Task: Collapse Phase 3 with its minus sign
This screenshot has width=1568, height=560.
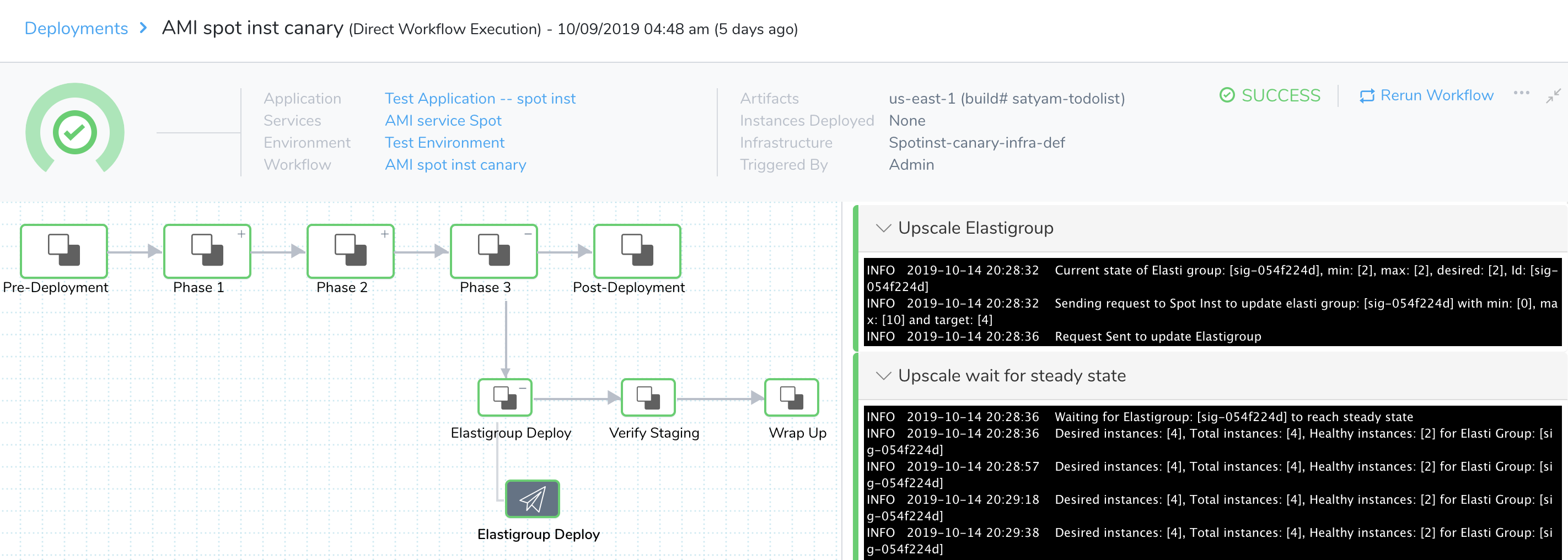Action: (x=528, y=234)
